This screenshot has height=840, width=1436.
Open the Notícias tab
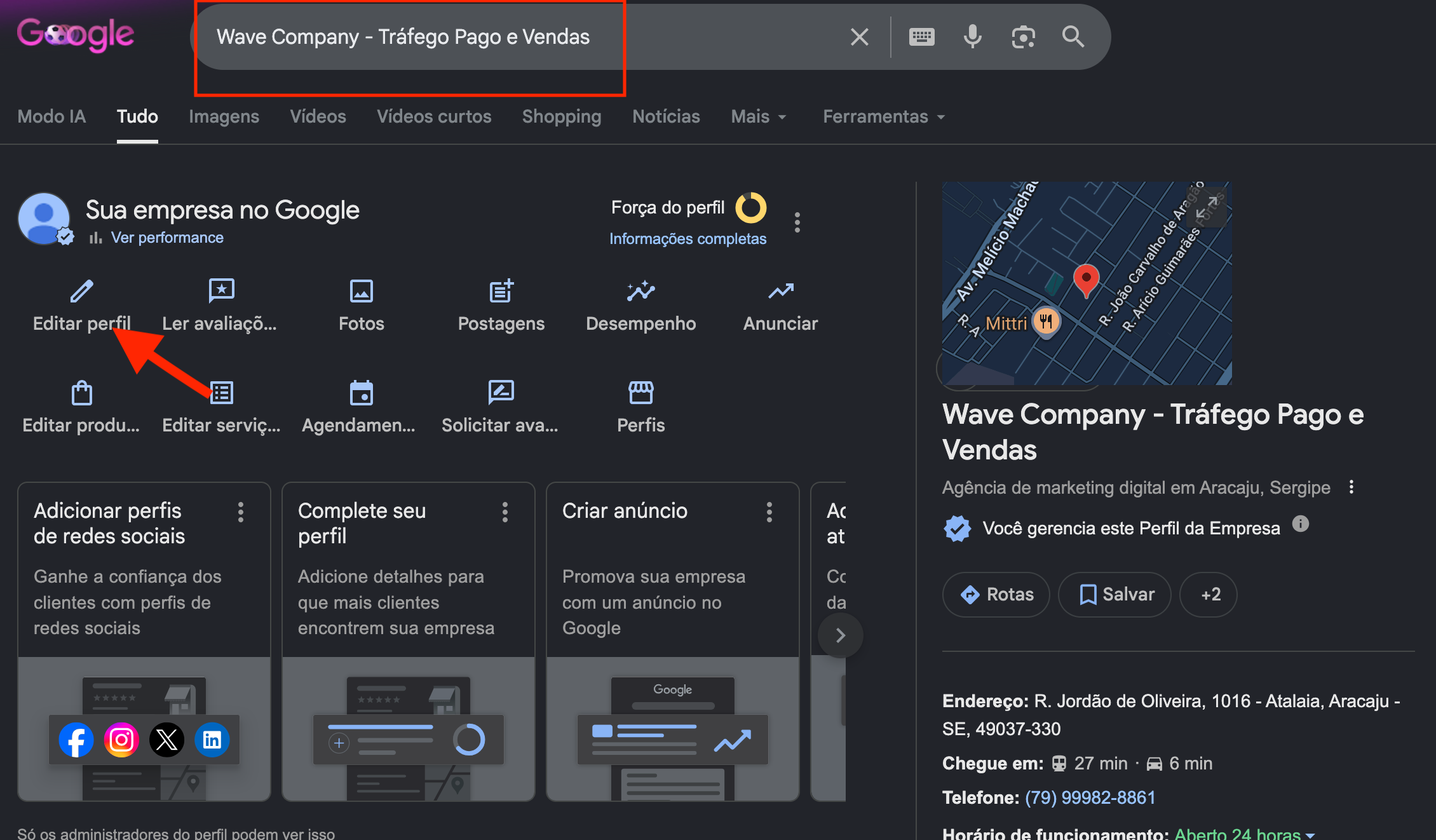pos(666,117)
